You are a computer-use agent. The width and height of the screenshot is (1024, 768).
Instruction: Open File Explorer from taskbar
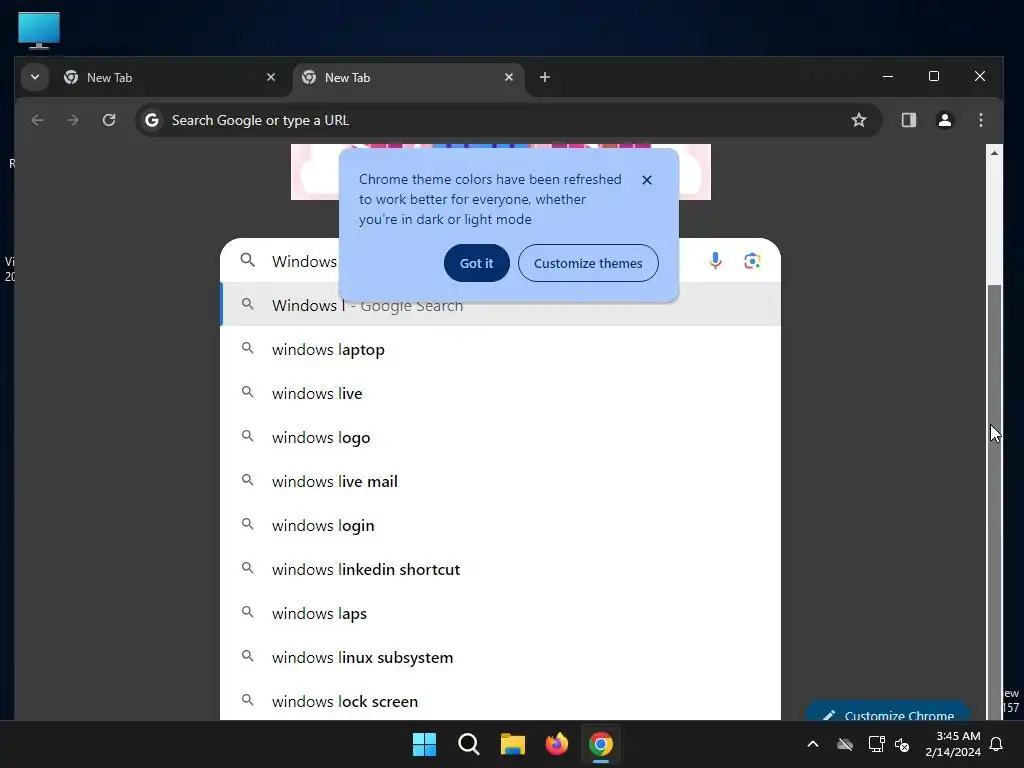pos(513,744)
